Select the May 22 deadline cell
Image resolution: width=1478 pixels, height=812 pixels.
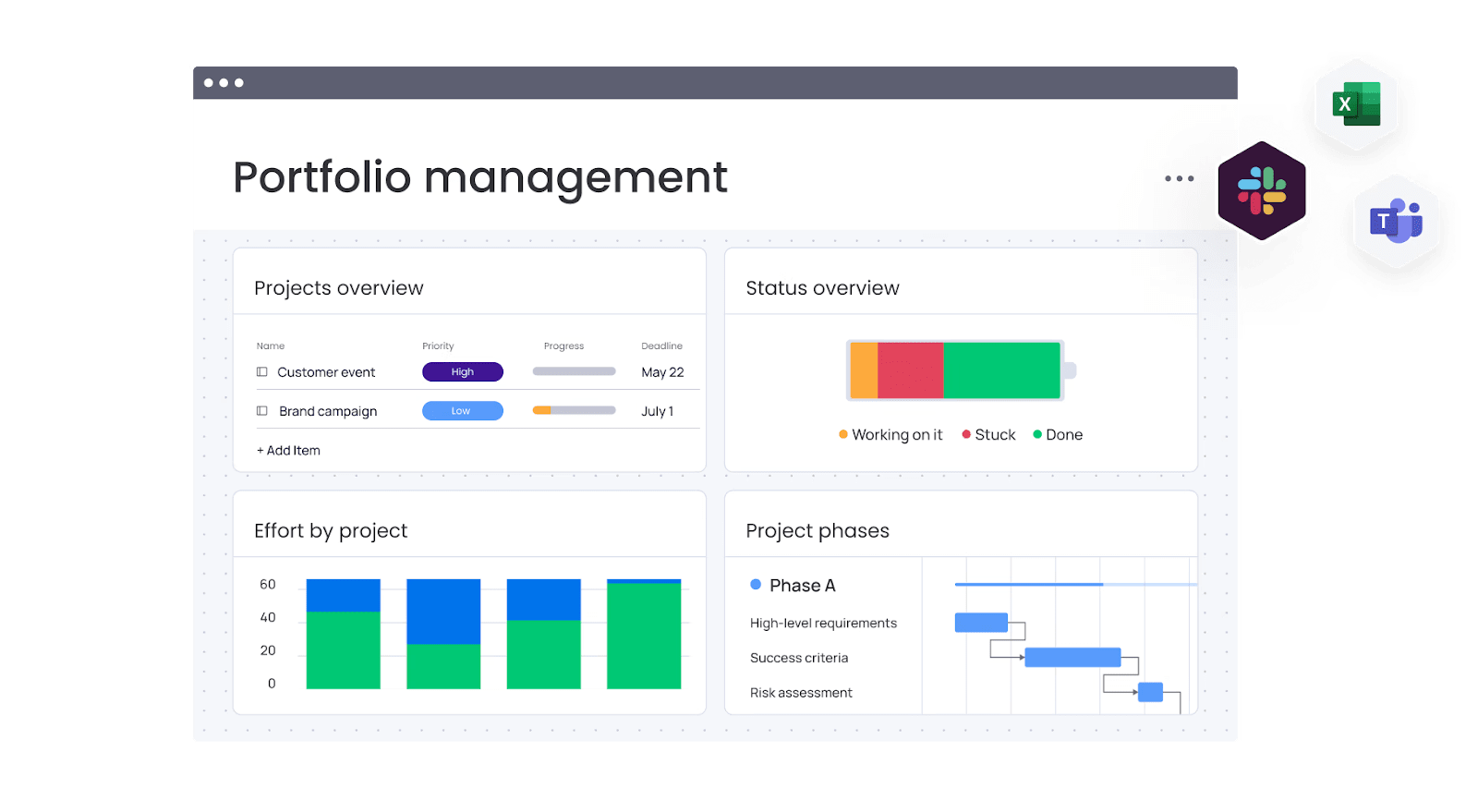(663, 372)
